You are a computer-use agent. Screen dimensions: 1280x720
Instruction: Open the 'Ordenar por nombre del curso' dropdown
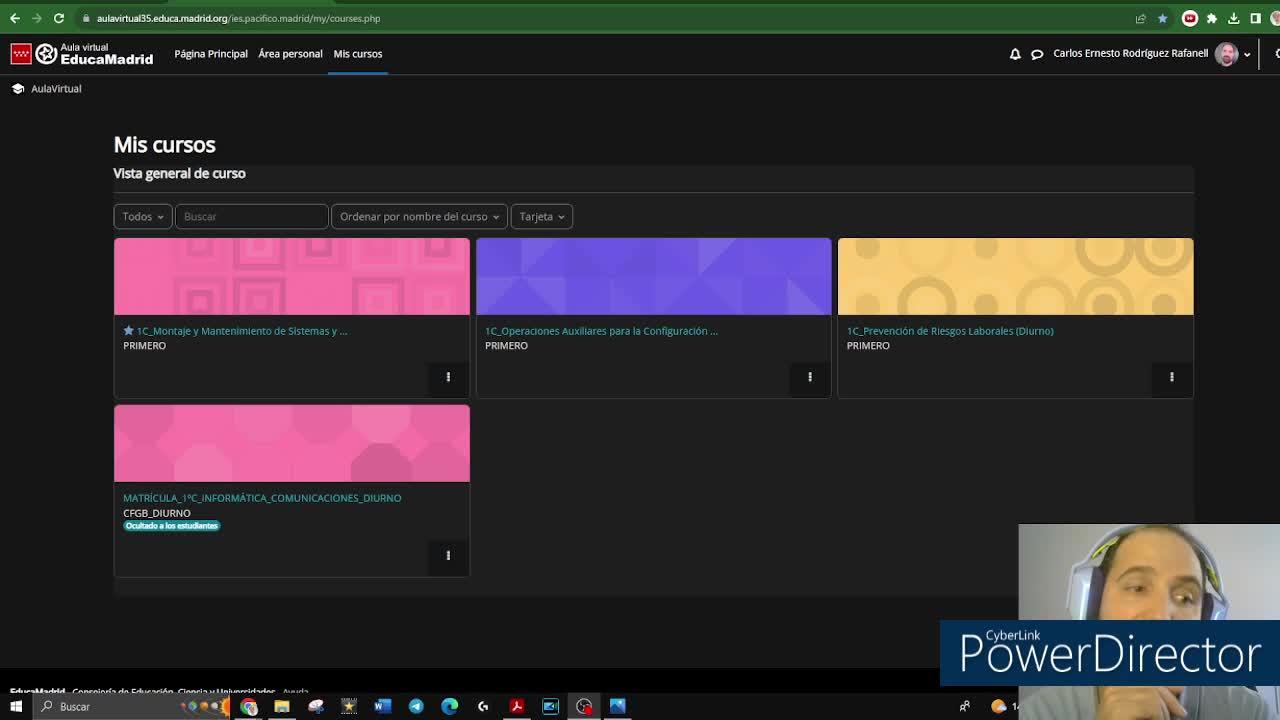[419, 216]
